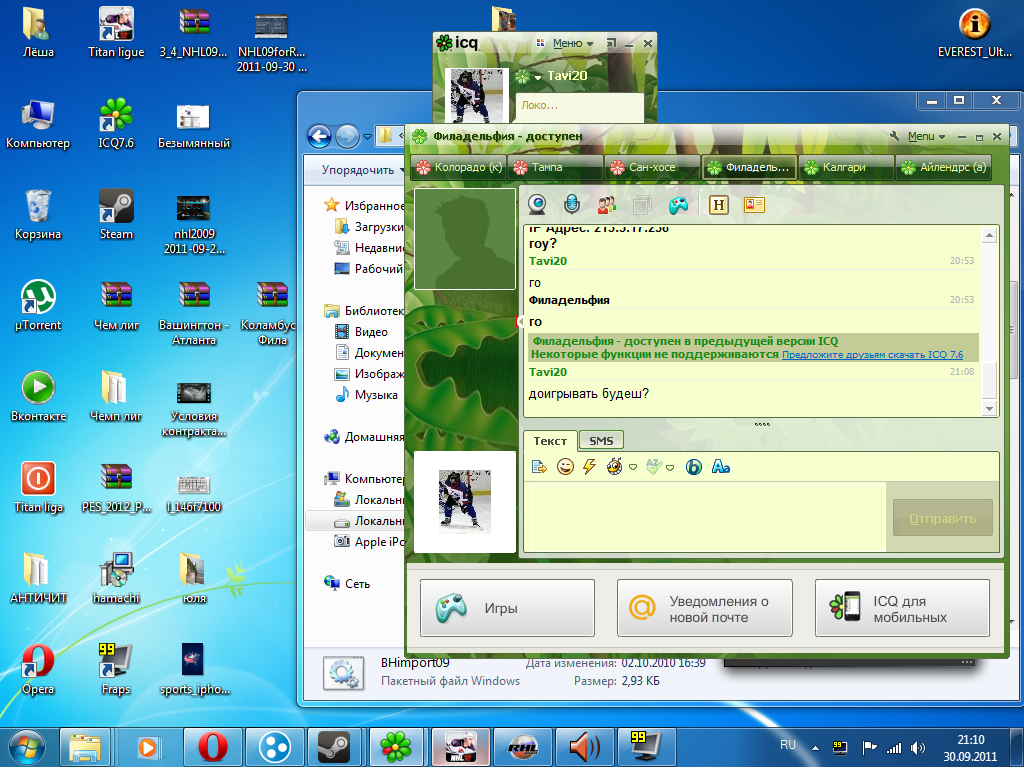Click the Игры button at bottom

click(x=507, y=608)
